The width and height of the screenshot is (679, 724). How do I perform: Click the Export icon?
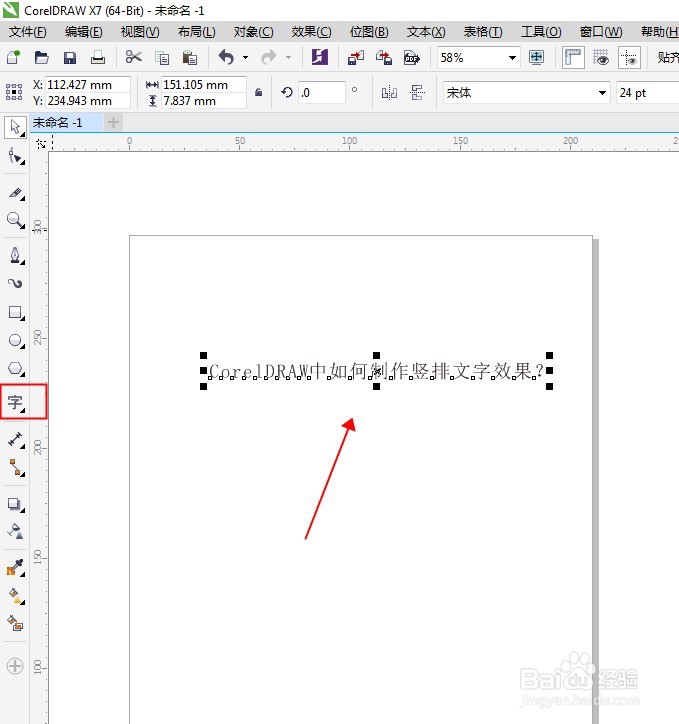pos(384,58)
